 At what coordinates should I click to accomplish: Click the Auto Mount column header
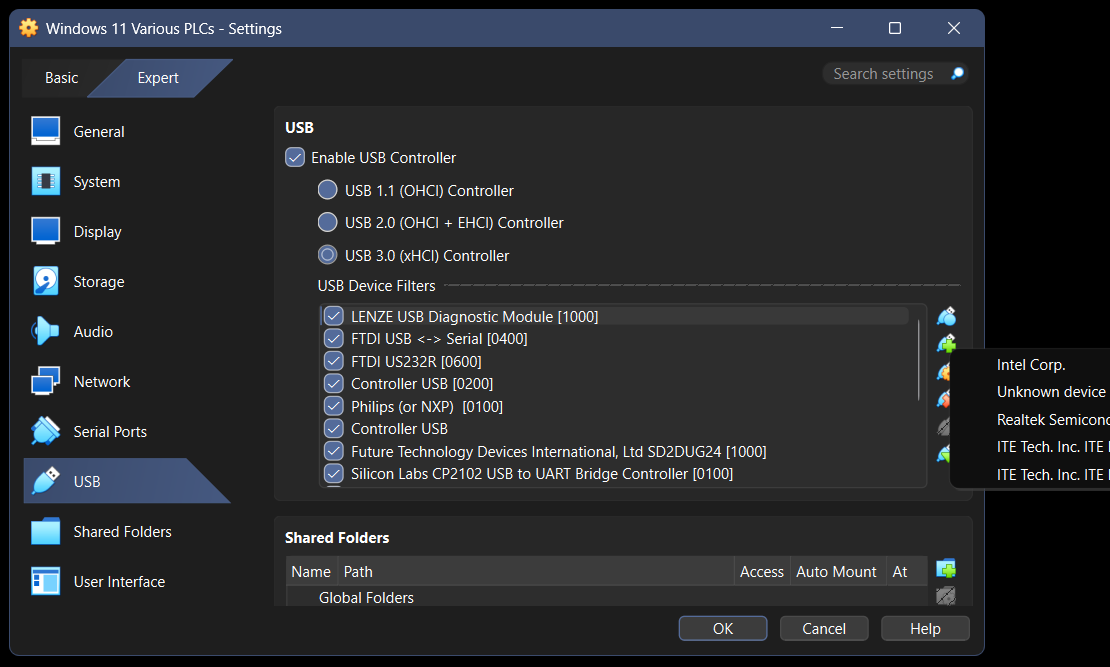pyautogui.click(x=837, y=571)
